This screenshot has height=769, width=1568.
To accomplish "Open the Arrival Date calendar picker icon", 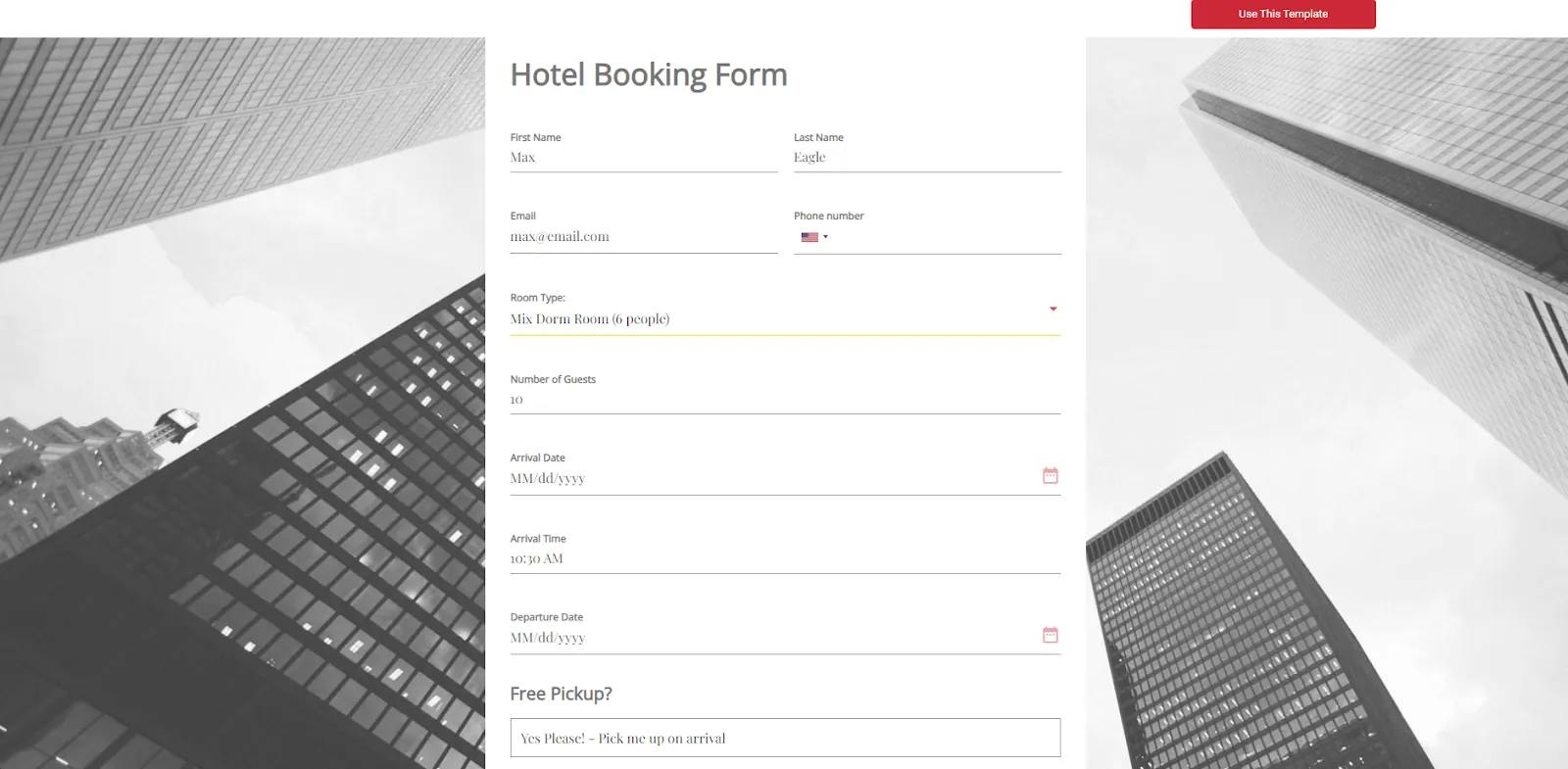I will click(1050, 475).
